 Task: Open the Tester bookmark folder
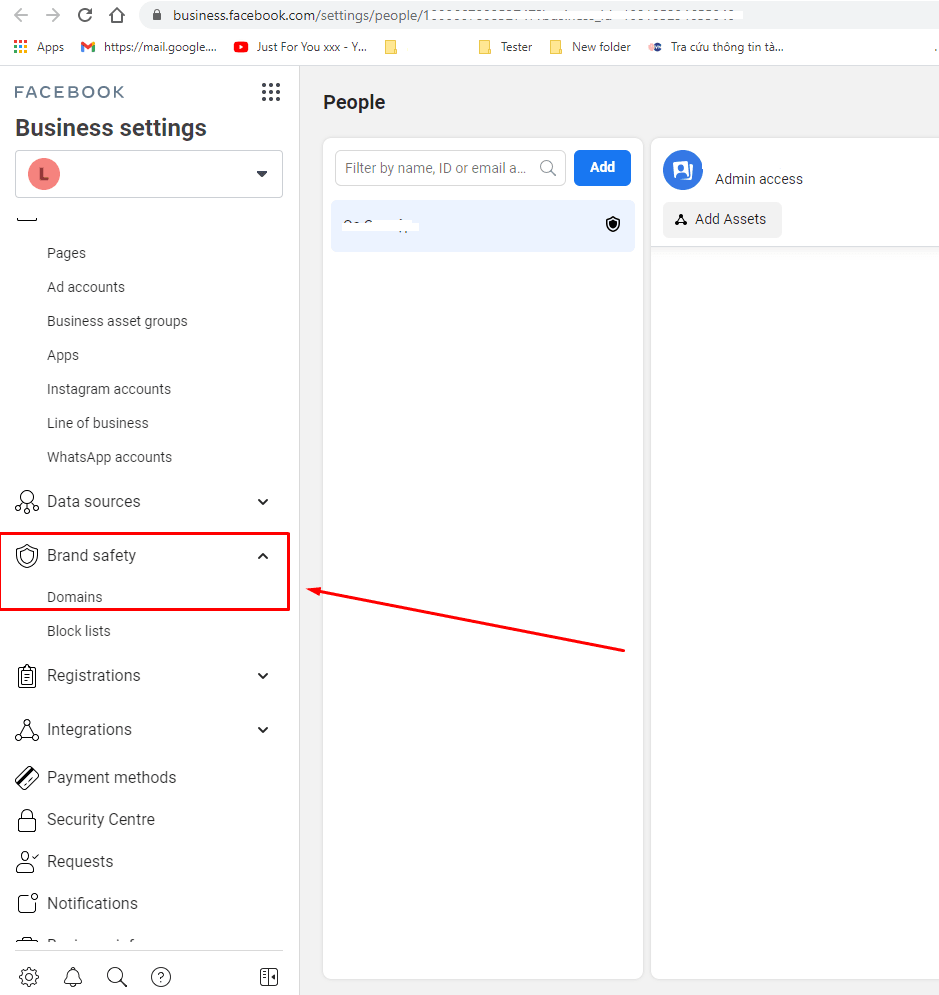point(506,47)
